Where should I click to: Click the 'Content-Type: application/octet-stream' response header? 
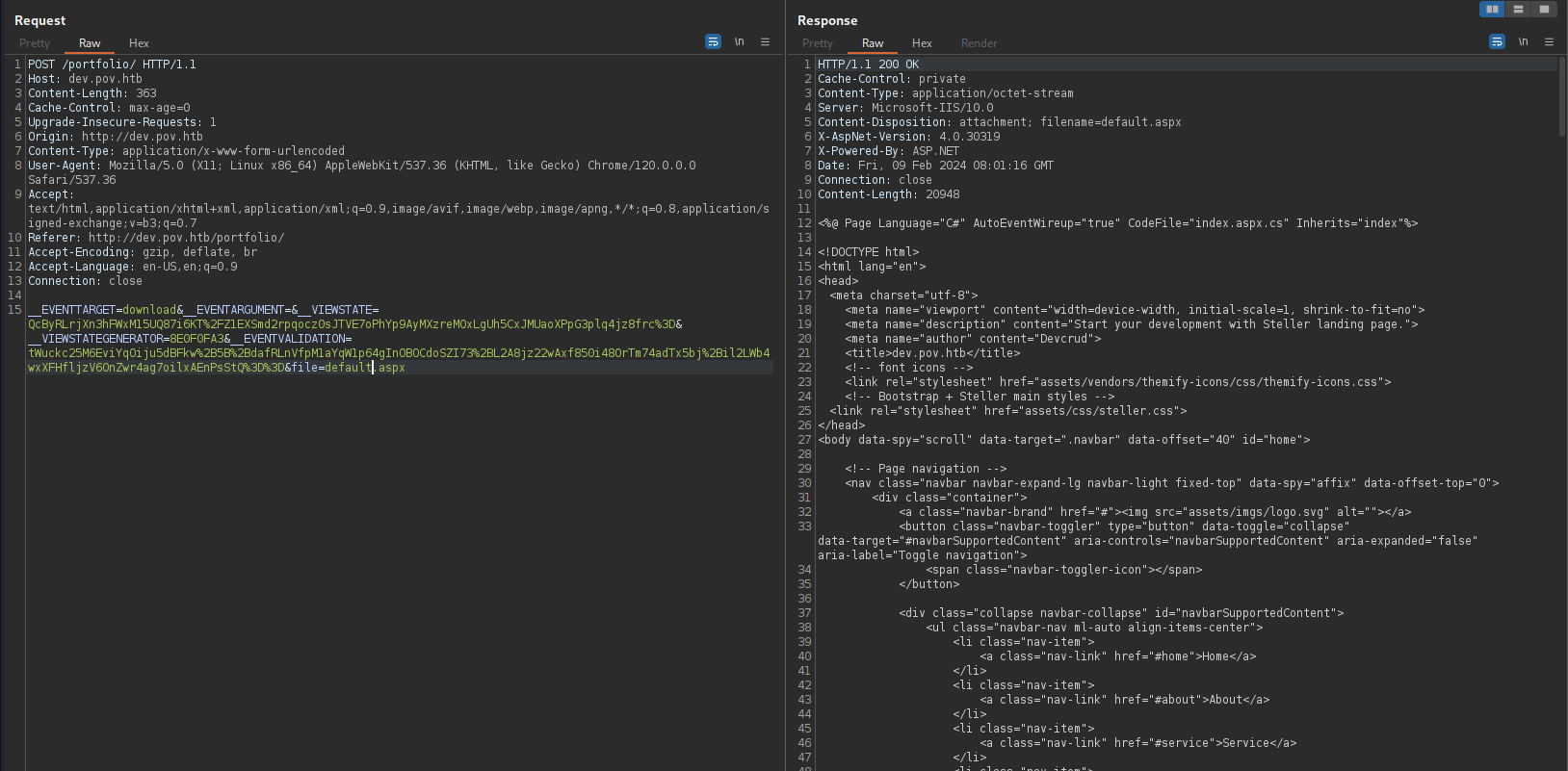tap(946, 93)
